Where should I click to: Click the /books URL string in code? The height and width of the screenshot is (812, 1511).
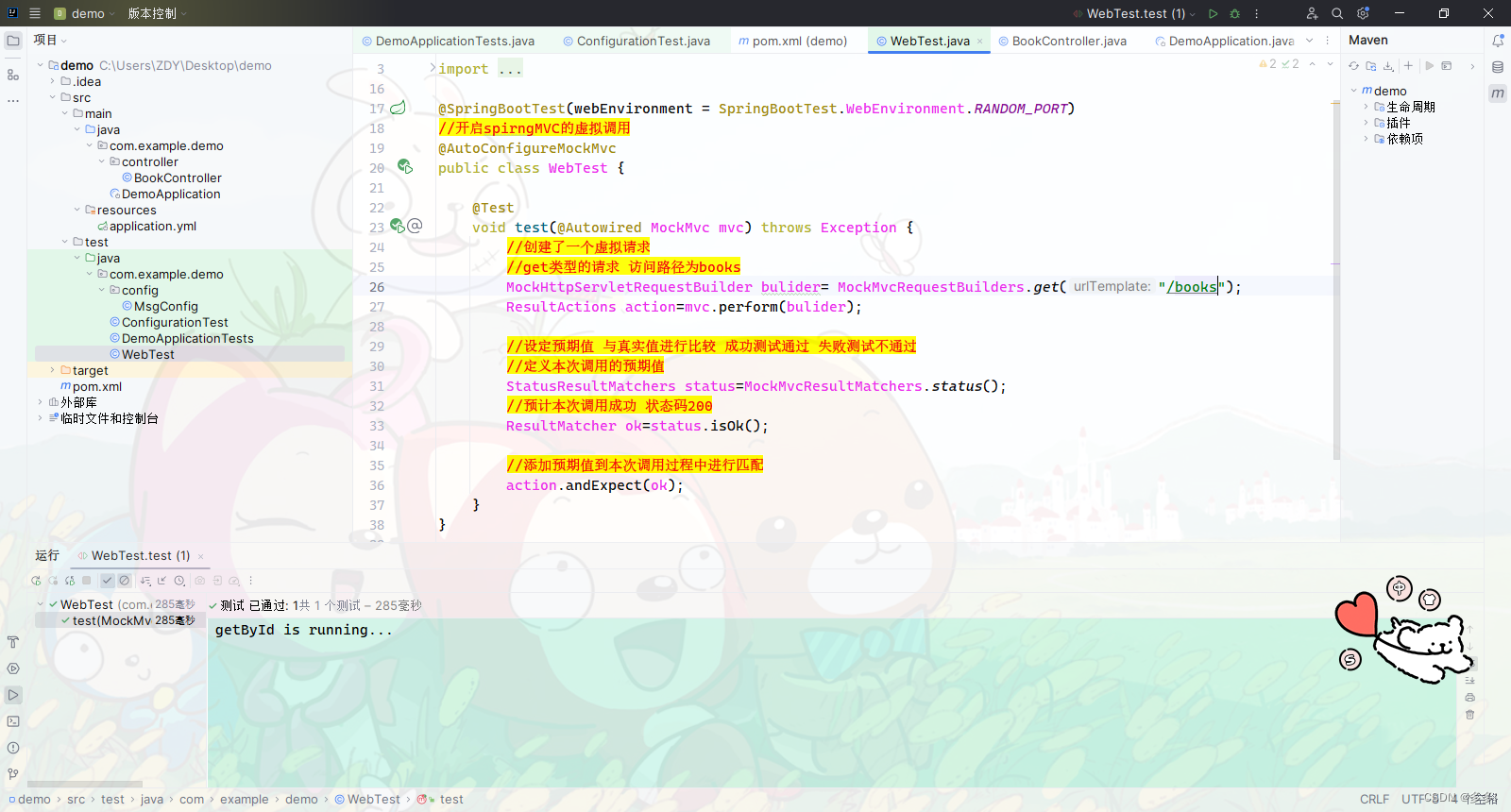(1192, 287)
